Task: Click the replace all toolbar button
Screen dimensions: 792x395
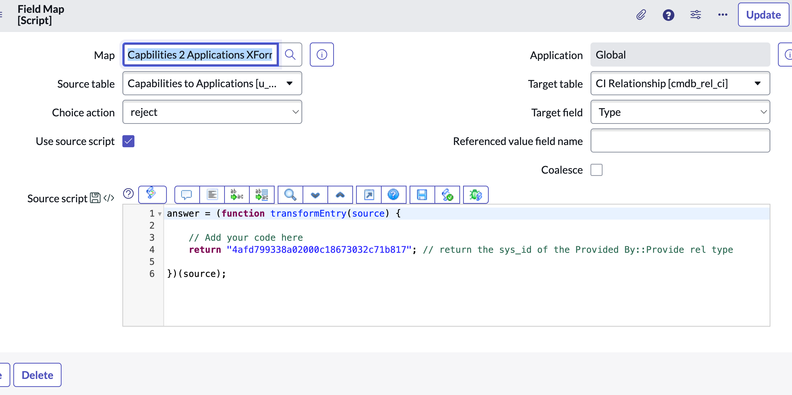Action: pos(262,194)
